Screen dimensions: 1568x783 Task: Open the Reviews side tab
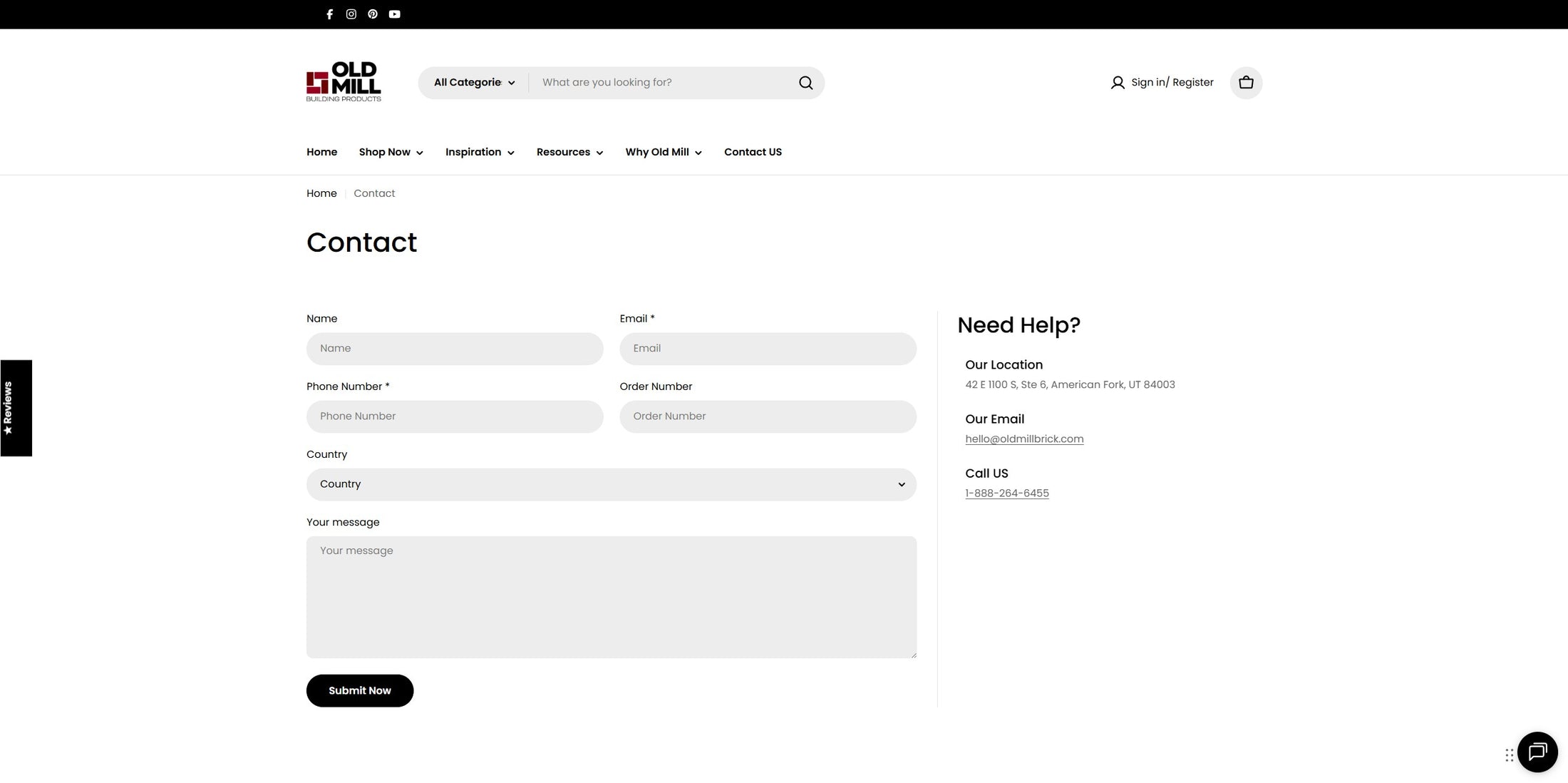click(16, 408)
